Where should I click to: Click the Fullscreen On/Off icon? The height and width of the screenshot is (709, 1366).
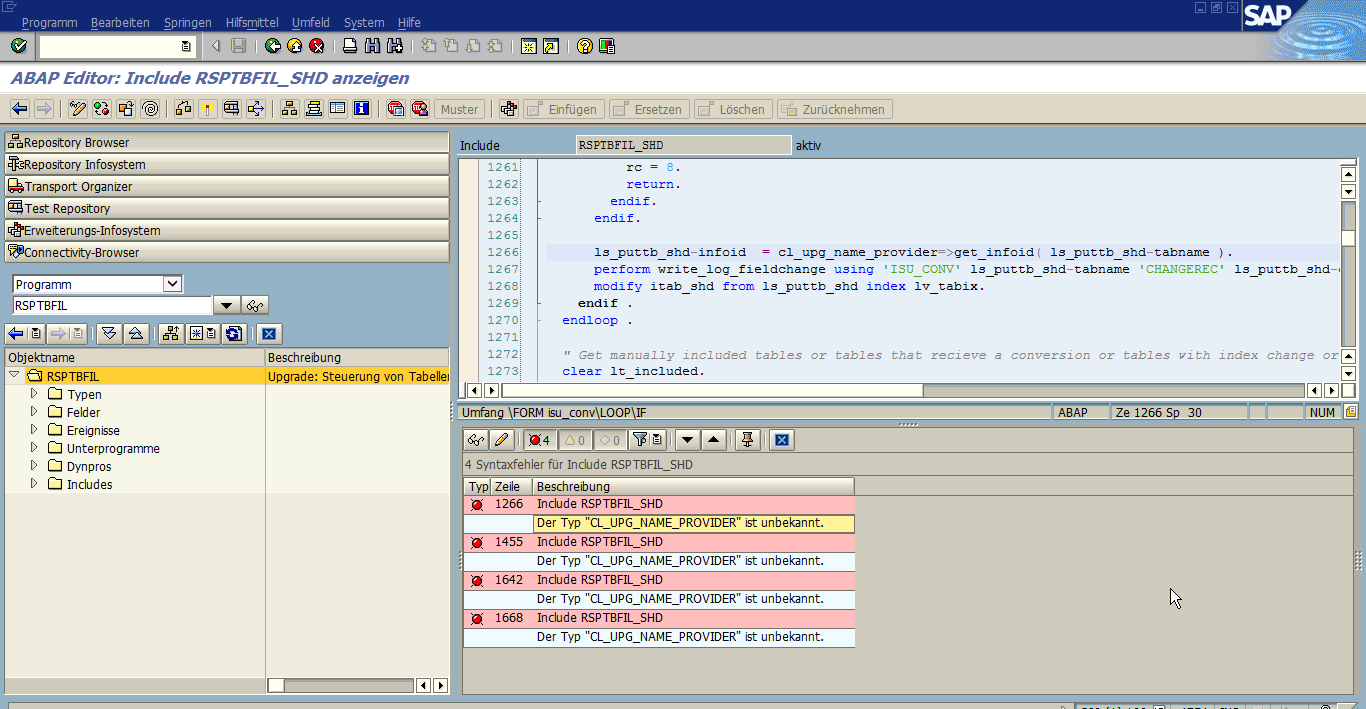[x=338, y=109]
